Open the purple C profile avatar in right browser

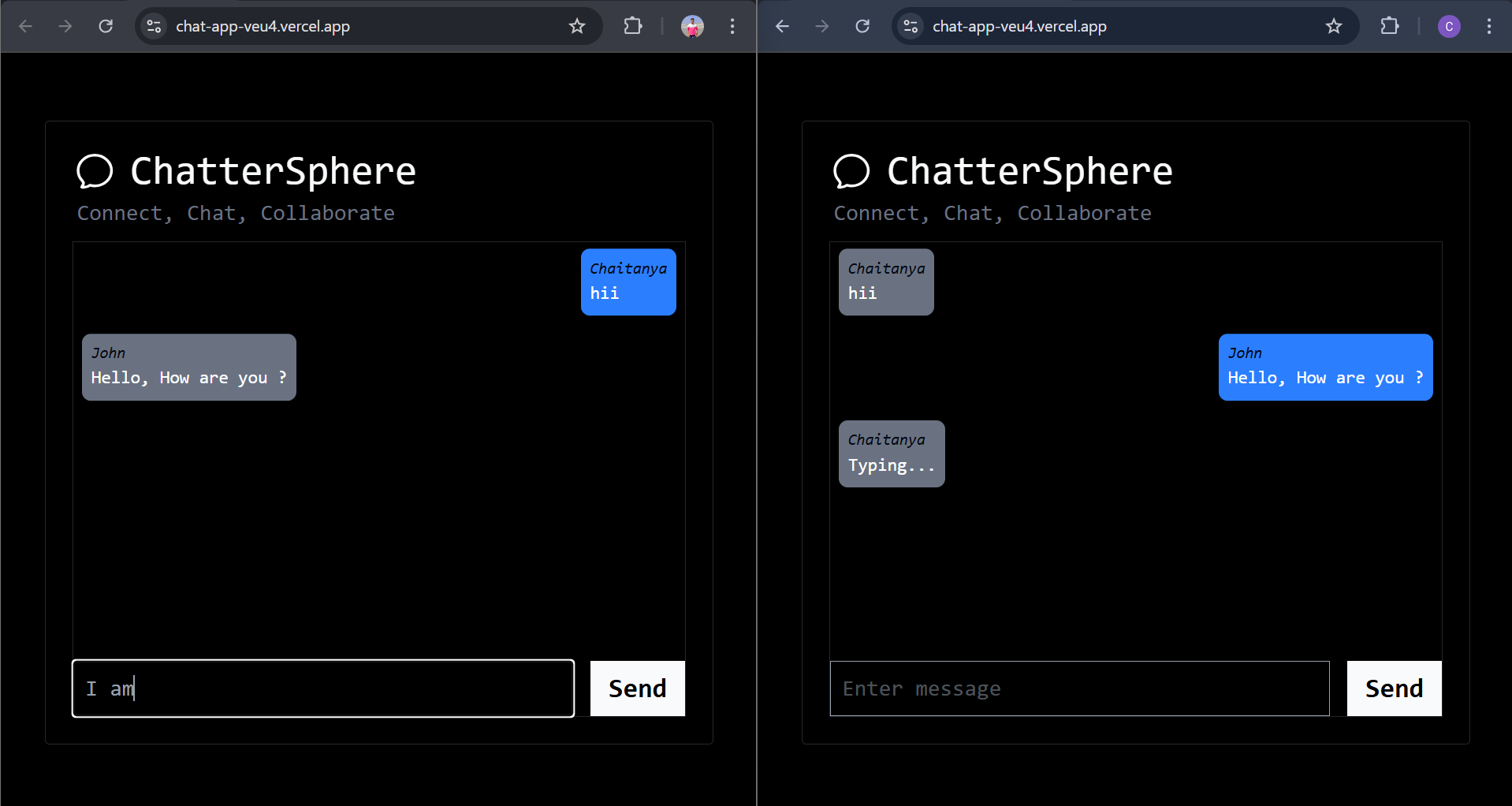[x=1449, y=26]
